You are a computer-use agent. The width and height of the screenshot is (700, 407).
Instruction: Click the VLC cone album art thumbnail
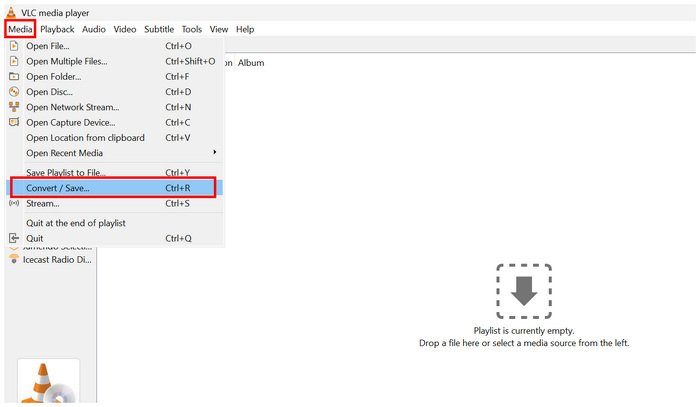coord(49,381)
